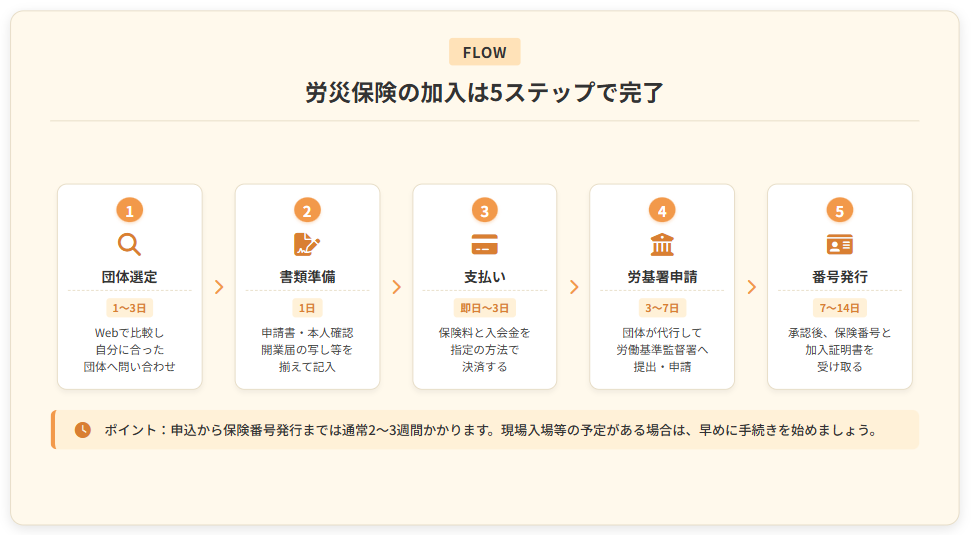This screenshot has width=971, height=535.
Task: Click the heading 労災保険の加入は5ステップで完了
Action: click(485, 93)
